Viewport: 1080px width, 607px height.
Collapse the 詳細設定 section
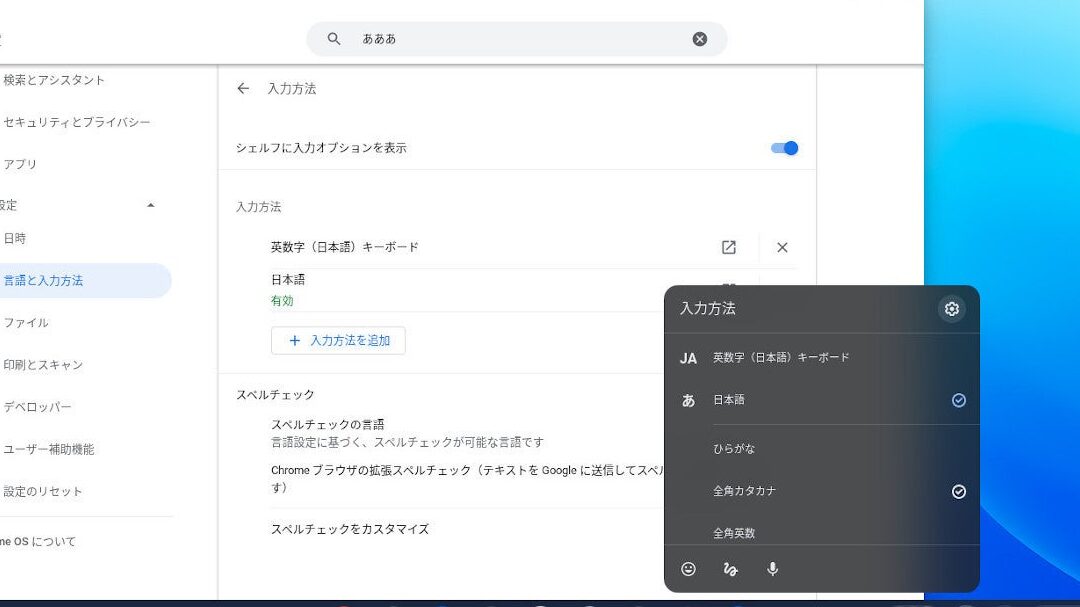(150, 205)
